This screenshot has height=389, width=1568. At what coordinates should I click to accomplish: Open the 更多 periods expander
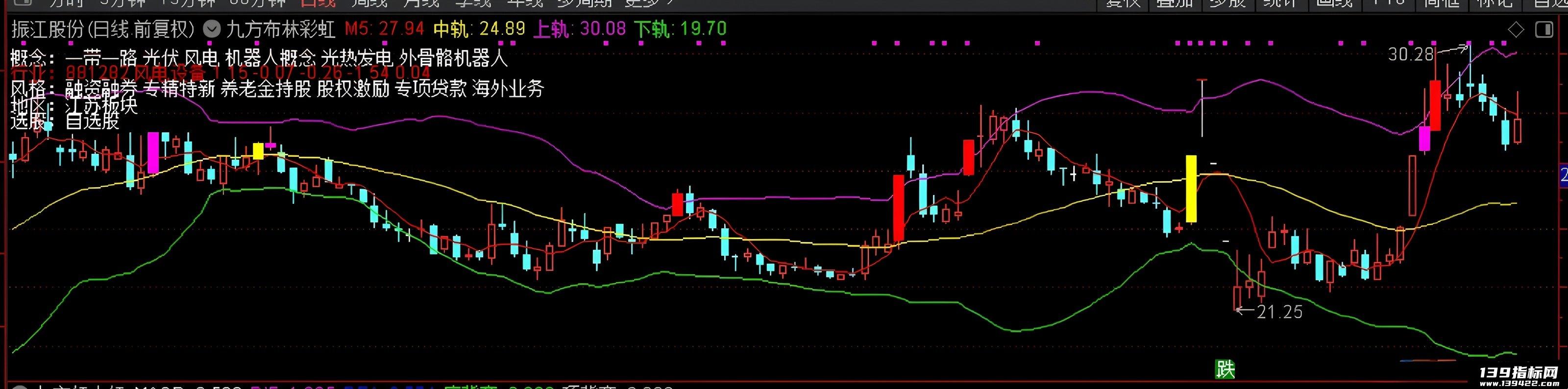pyautogui.click(x=649, y=3)
